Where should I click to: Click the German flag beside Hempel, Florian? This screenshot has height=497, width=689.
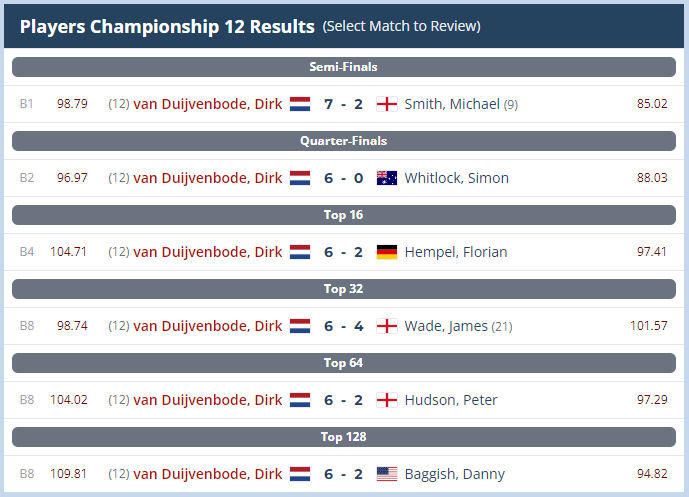[387, 252]
